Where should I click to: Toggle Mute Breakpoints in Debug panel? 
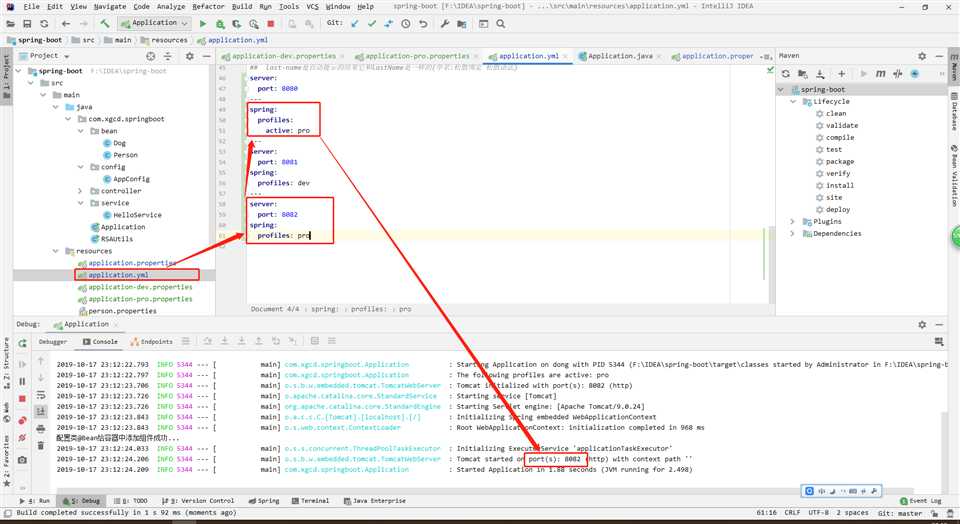point(22,438)
